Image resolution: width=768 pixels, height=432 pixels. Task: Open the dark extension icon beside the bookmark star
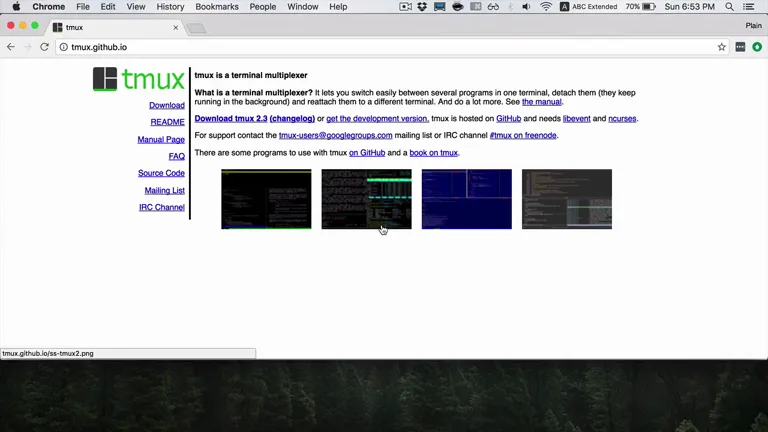[740, 47]
